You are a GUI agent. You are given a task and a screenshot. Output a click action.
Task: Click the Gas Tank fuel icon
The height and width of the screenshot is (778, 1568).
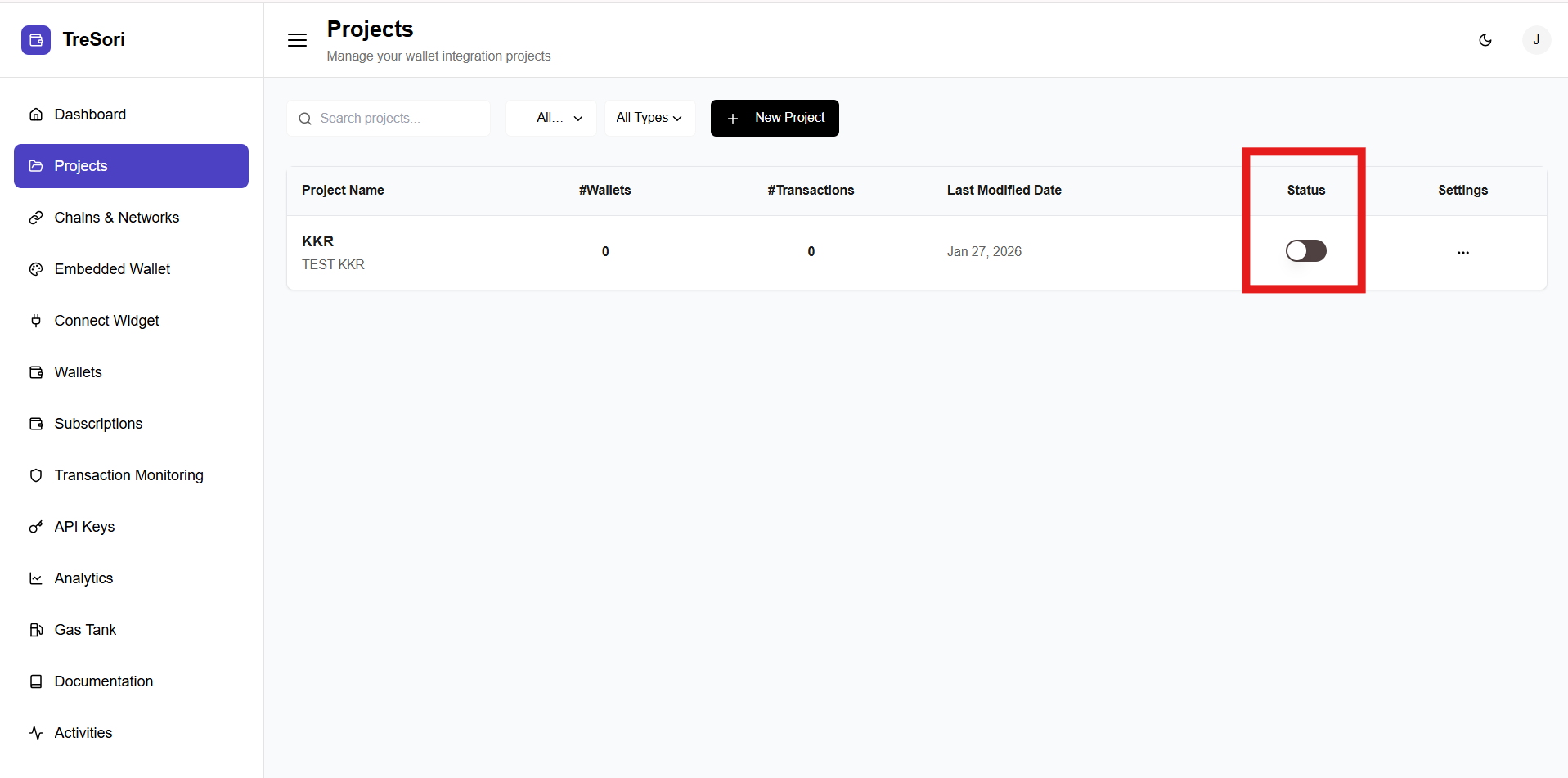36,630
